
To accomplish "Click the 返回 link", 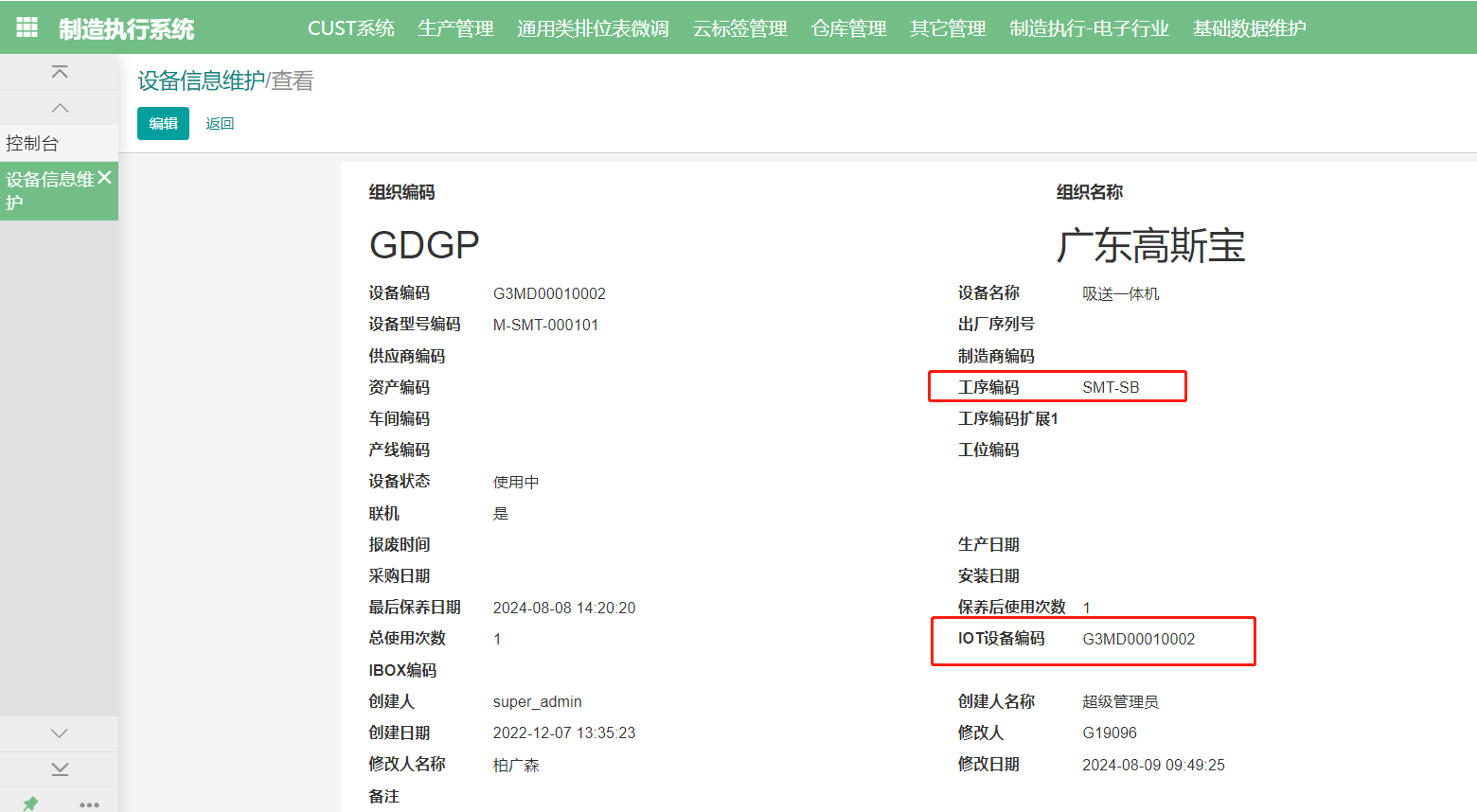I will [220, 123].
